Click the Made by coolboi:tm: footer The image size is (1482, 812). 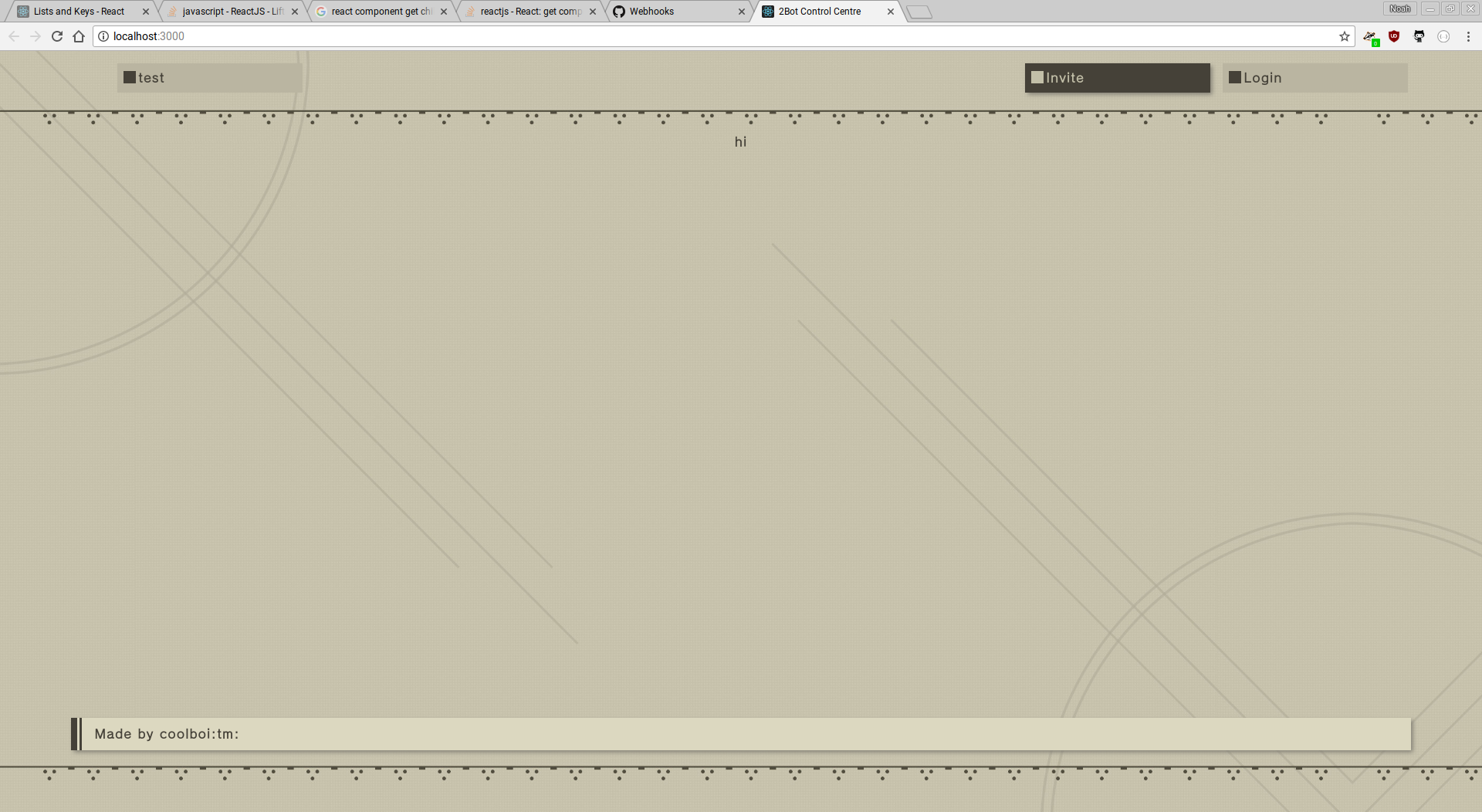point(741,734)
